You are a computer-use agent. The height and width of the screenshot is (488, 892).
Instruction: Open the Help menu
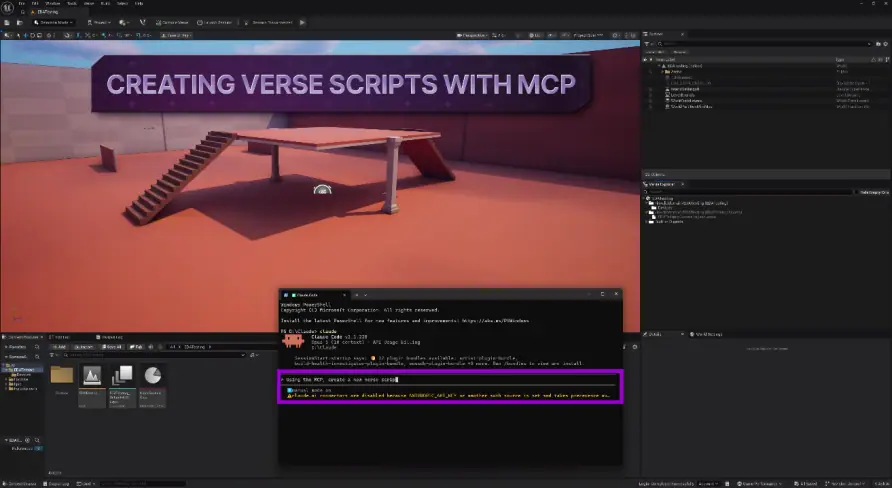[x=139, y=3]
